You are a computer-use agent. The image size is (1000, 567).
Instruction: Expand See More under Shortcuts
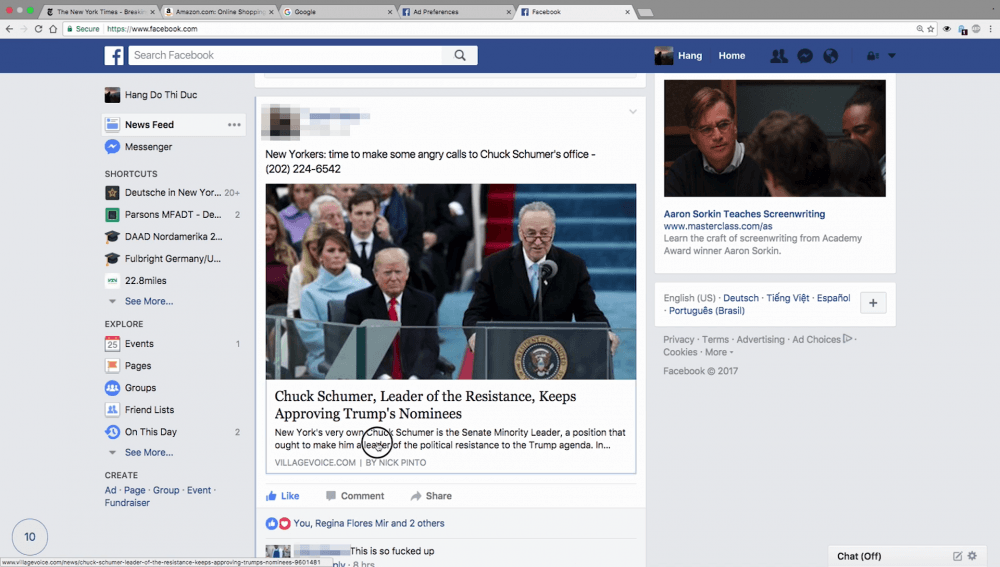148,301
